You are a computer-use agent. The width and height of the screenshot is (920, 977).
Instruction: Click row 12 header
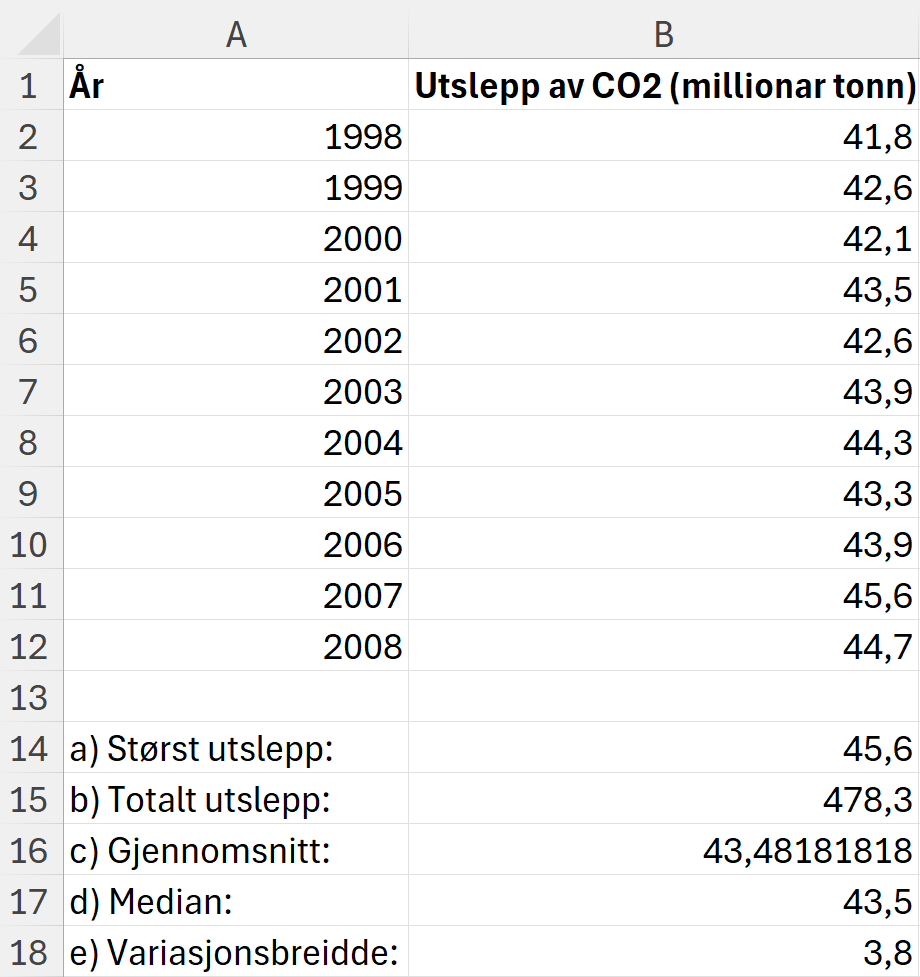30,646
